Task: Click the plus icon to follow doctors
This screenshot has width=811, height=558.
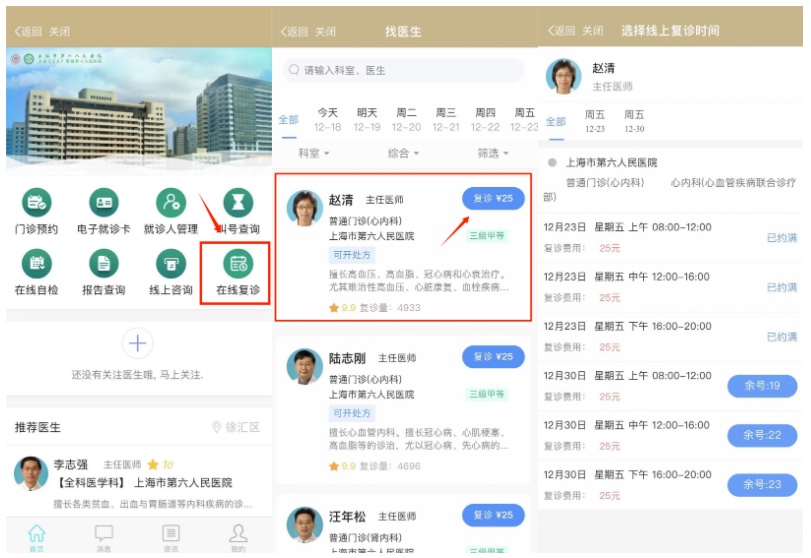Action: point(137,344)
